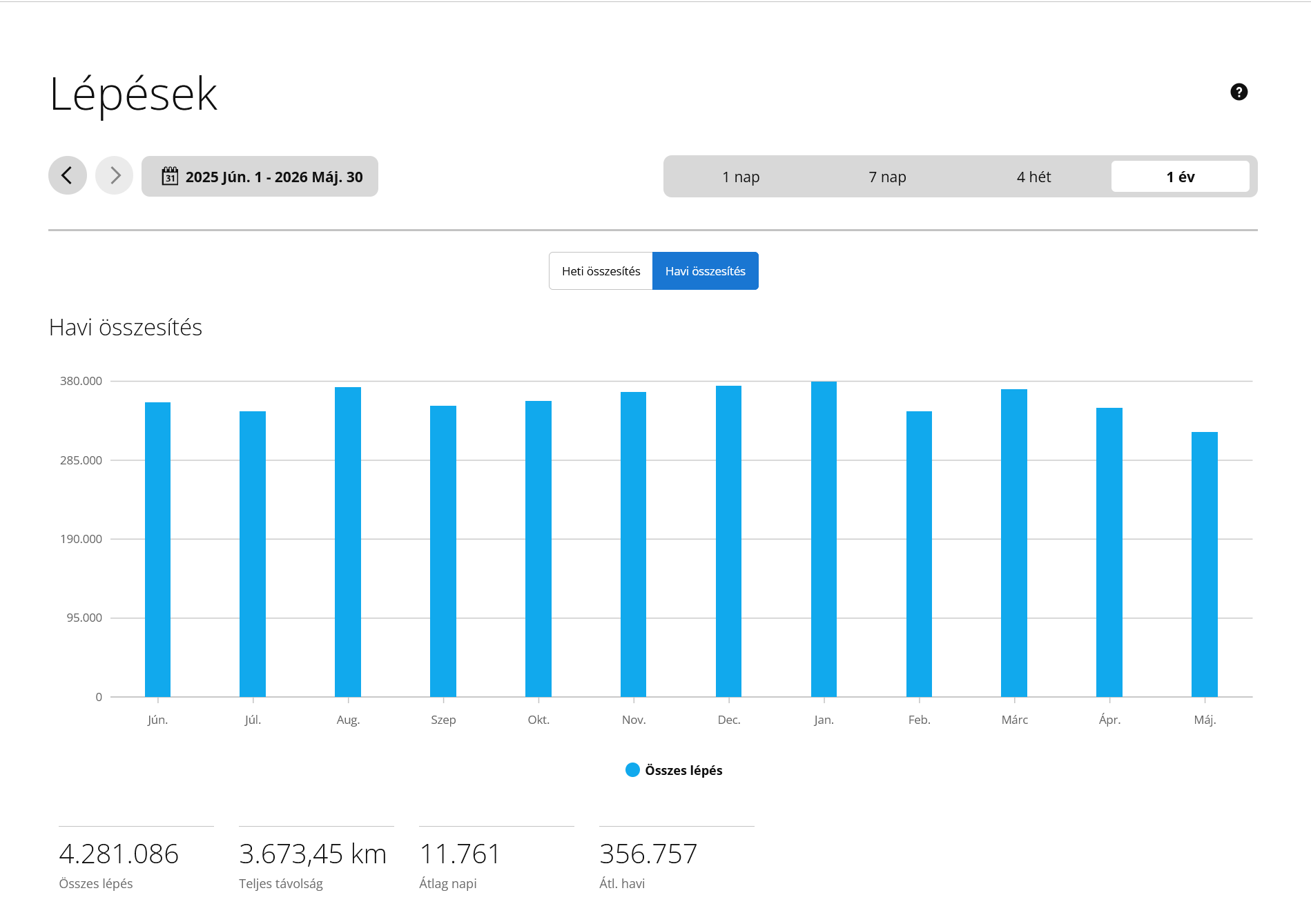Toggle the Összes lépés legend dot

632,770
